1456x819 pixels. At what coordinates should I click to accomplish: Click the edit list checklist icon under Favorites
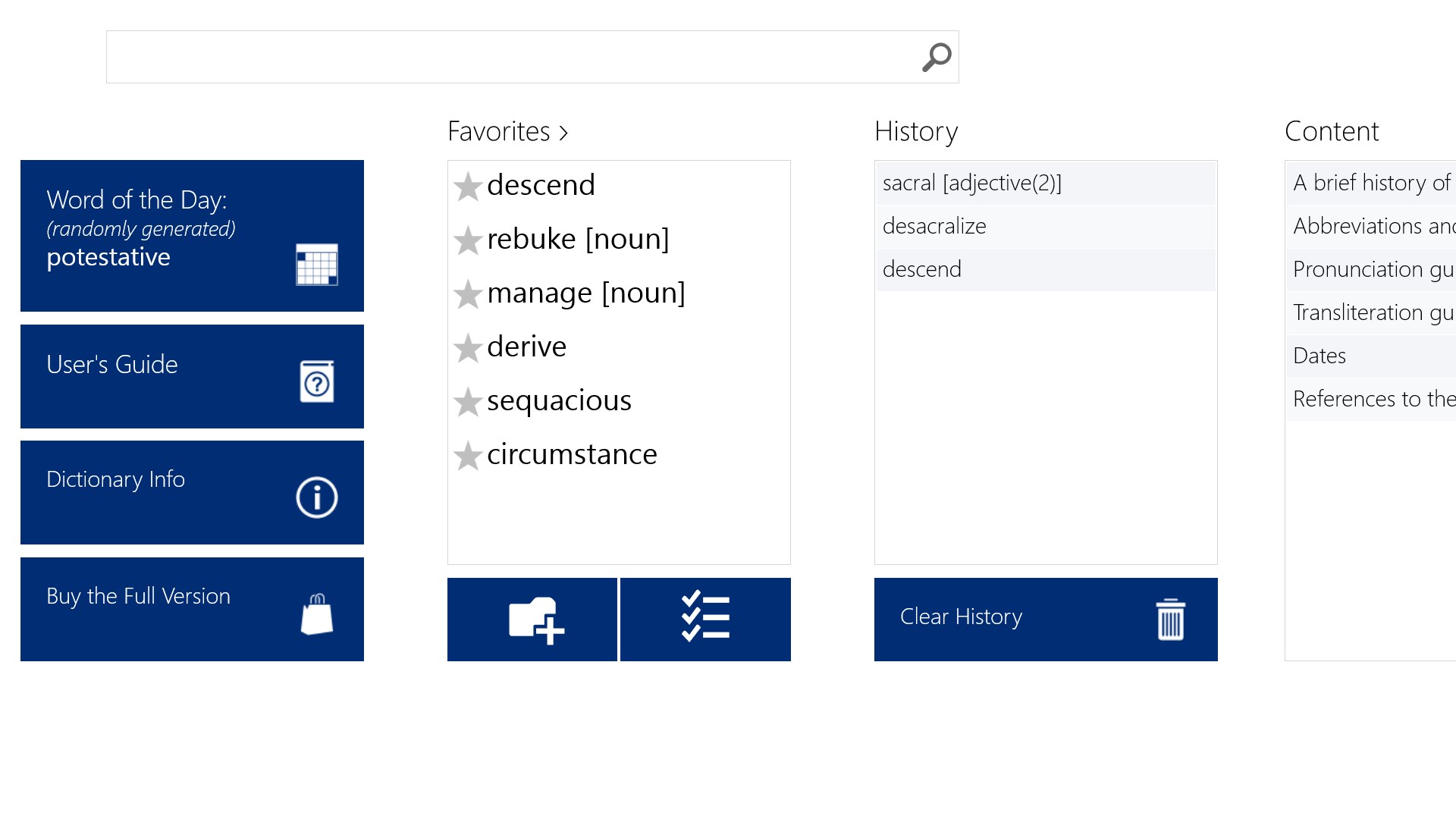(x=705, y=619)
